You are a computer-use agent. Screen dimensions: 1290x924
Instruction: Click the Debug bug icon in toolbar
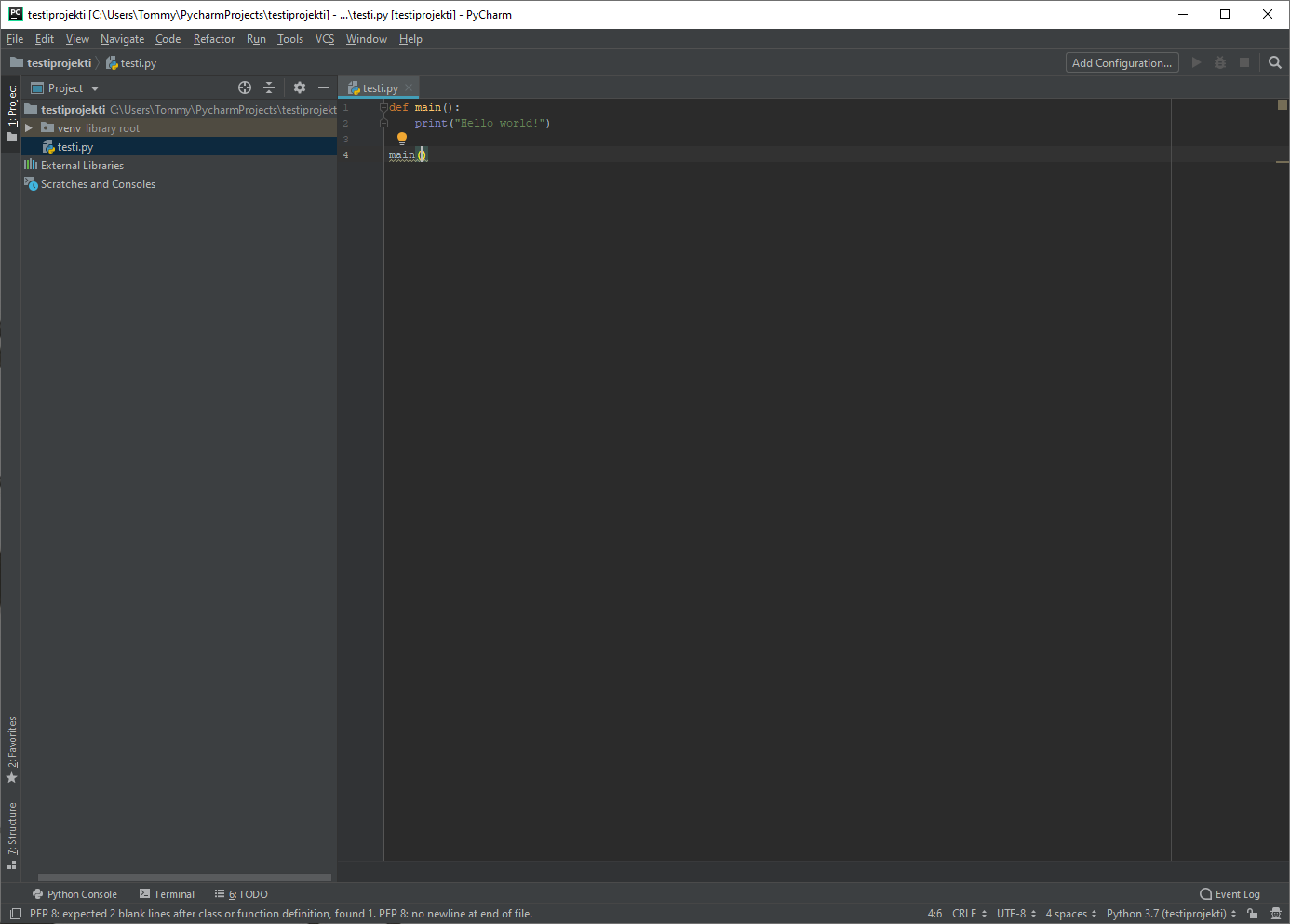click(1220, 62)
